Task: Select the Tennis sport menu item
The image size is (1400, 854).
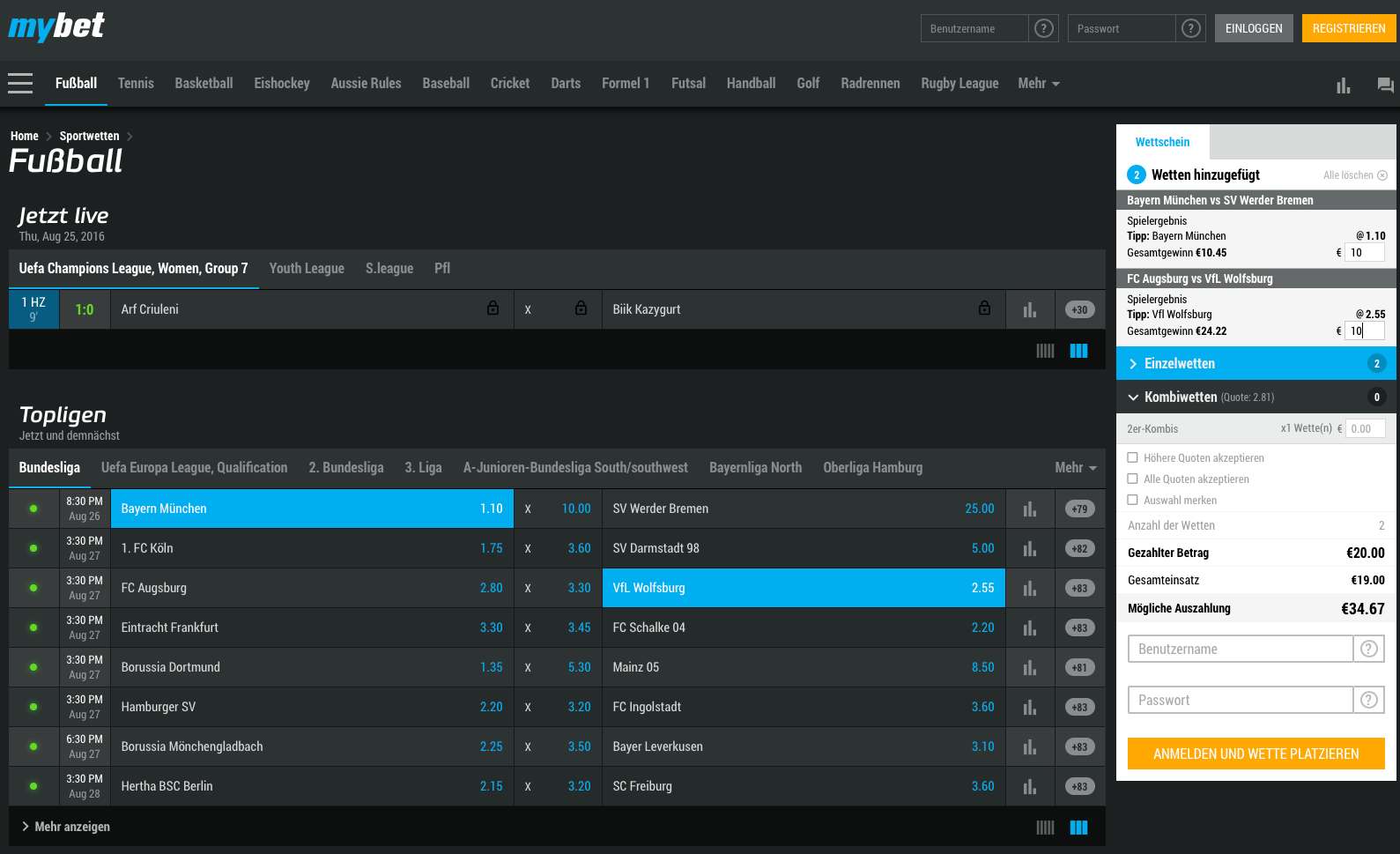Action: click(136, 84)
